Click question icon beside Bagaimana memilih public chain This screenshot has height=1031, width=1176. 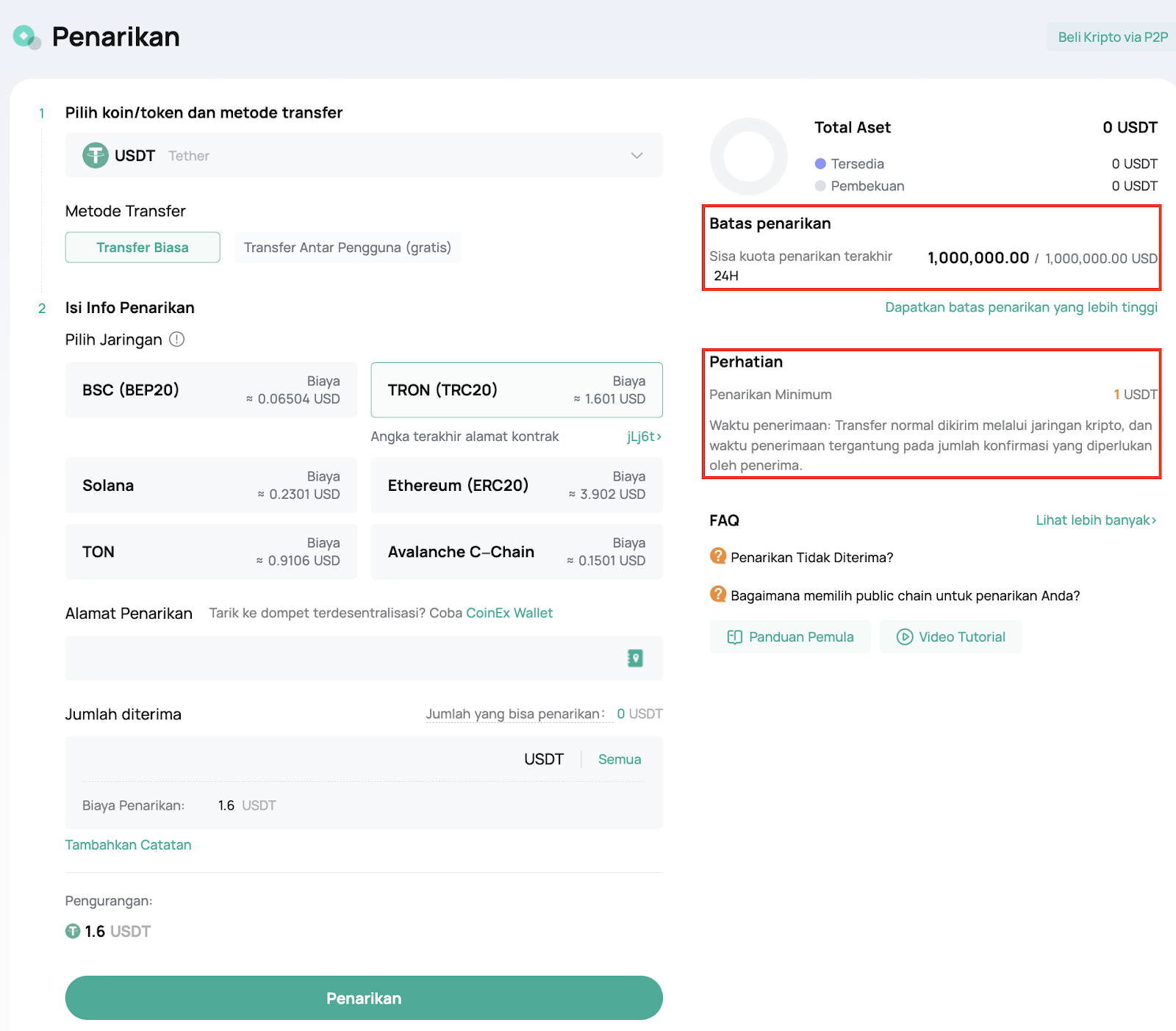718,594
